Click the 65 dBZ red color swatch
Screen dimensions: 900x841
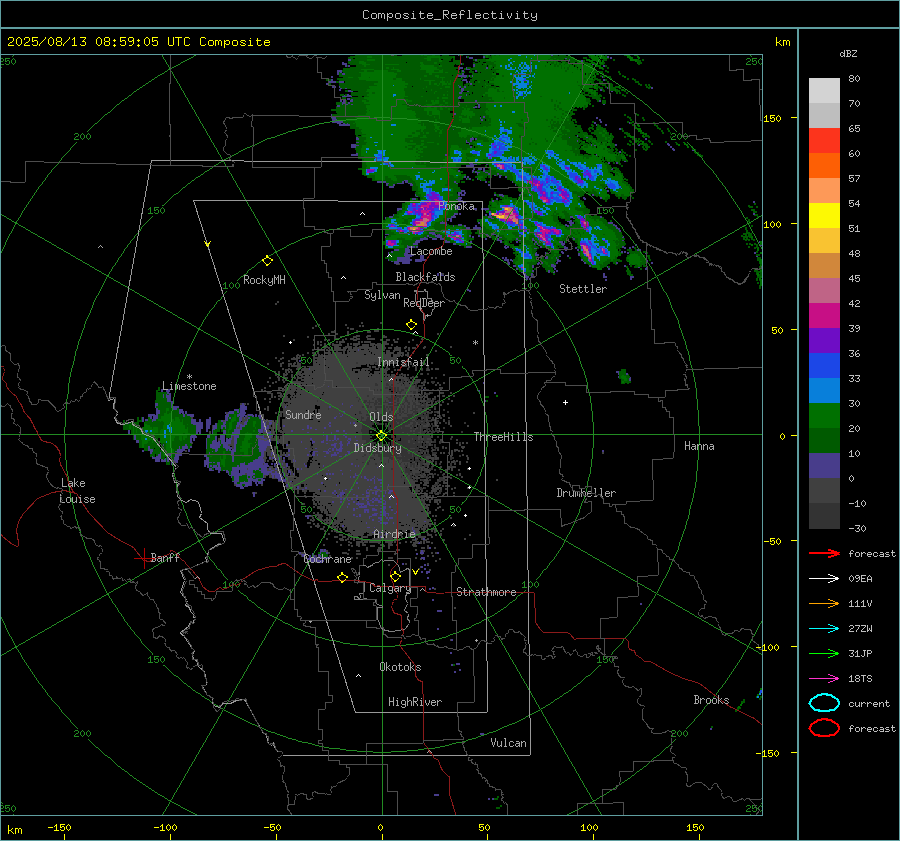coord(824,140)
